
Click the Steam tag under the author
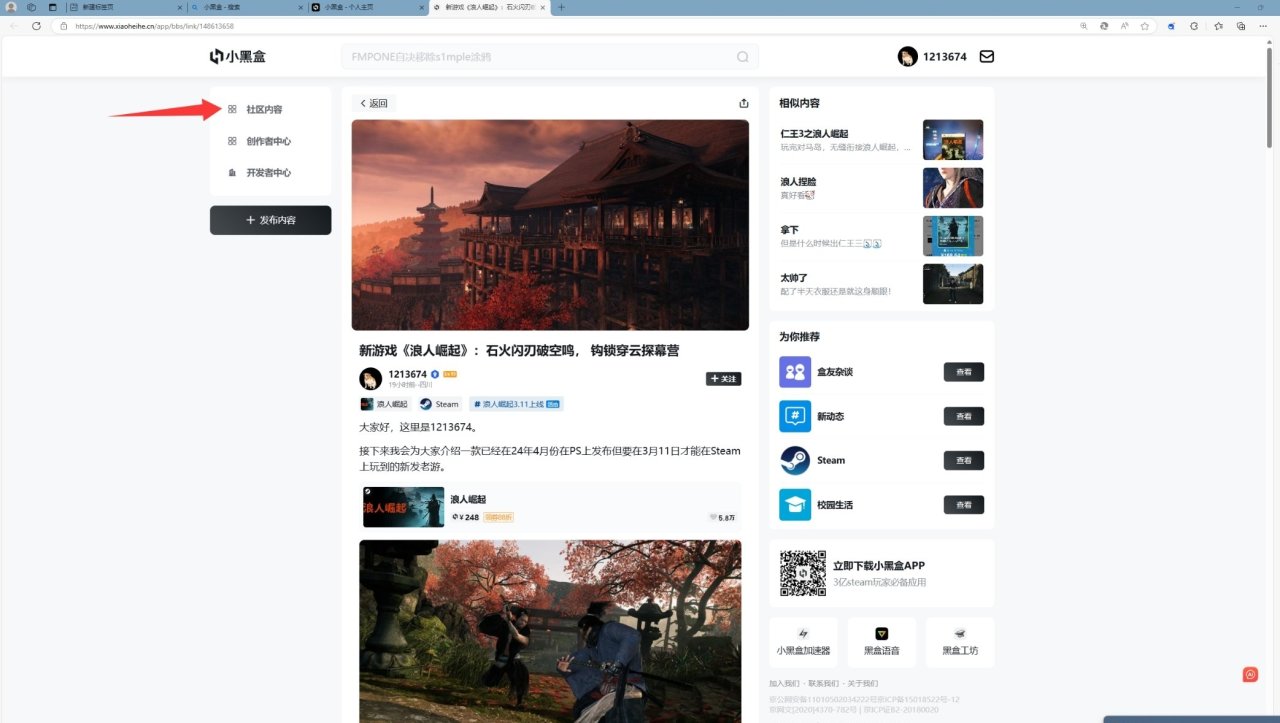click(440, 404)
